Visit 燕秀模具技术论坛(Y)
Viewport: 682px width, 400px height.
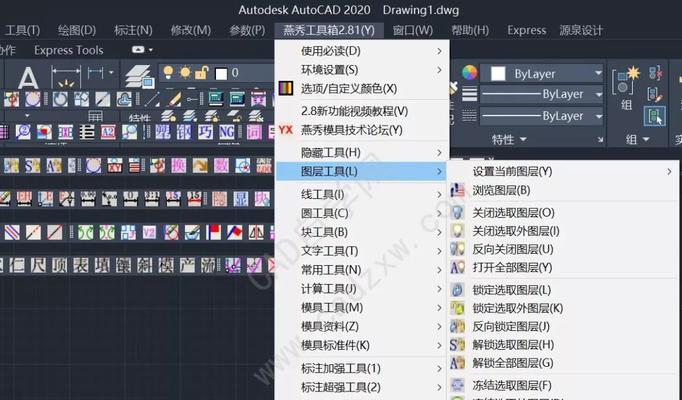(x=362, y=130)
